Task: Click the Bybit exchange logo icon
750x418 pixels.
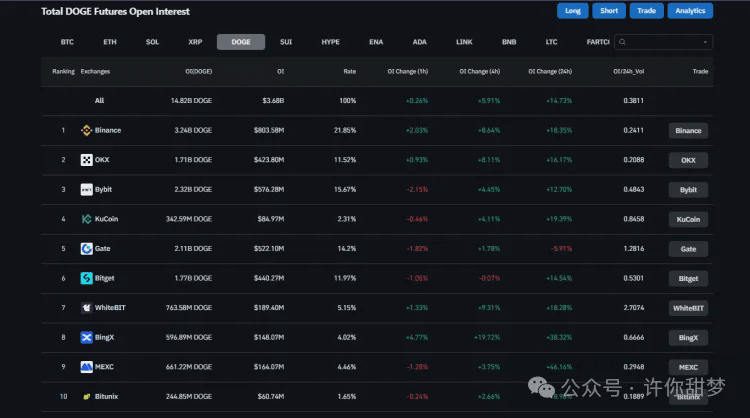Action: point(86,189)
